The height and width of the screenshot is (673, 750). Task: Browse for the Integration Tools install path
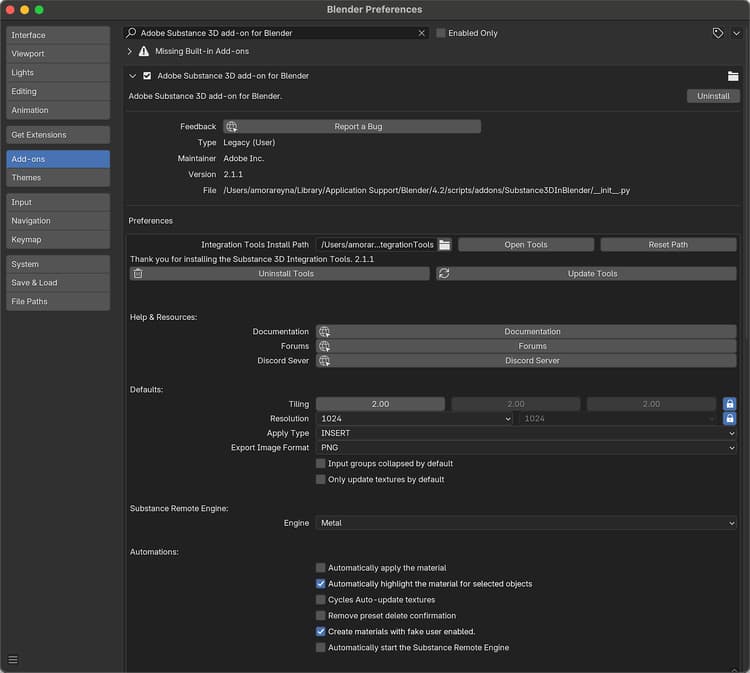coord(445,244)
